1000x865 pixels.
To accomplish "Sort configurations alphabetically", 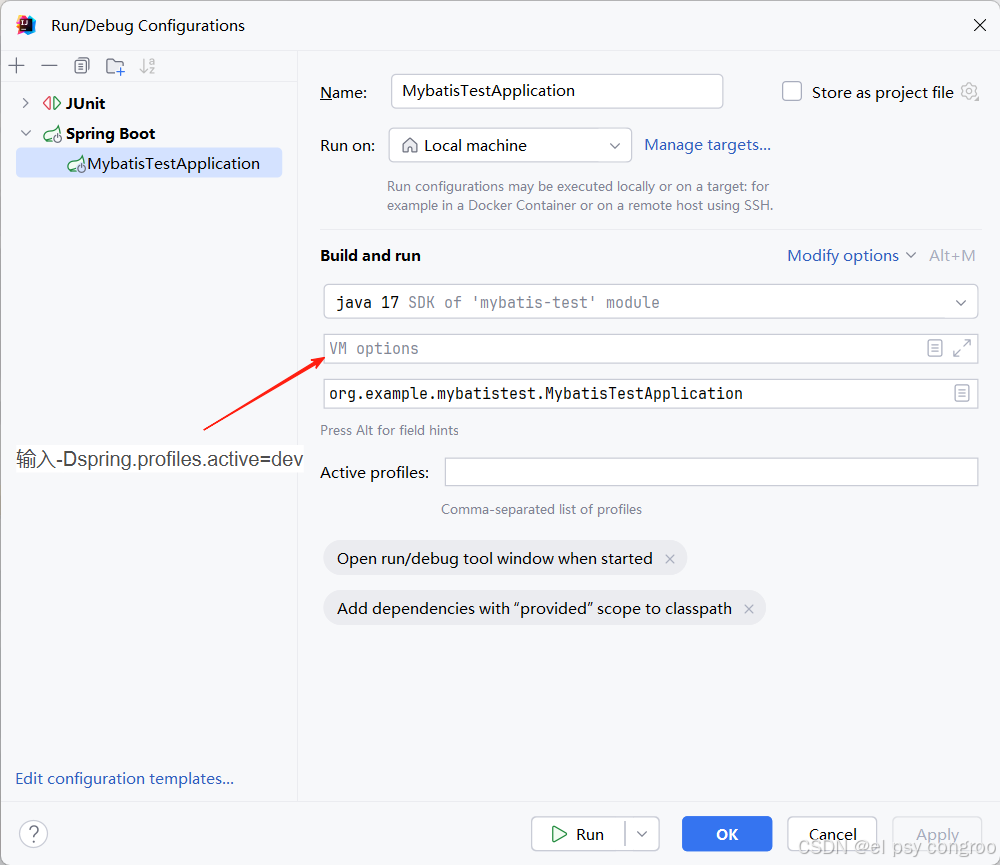I will 147,66.
